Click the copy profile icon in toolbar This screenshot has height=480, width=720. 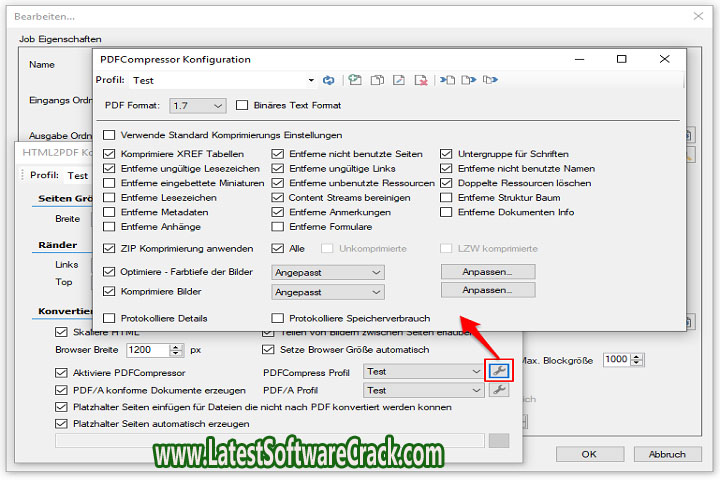pyautogui.click(x=376, y=80)
